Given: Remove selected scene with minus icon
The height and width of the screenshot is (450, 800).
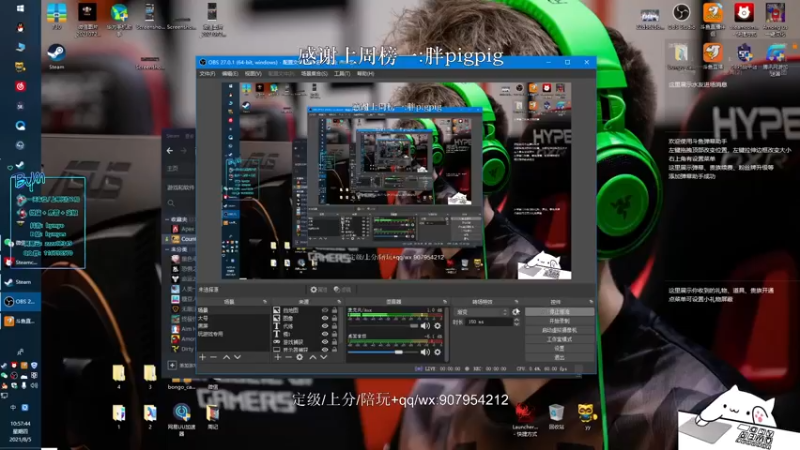Looking at the screenshot, I should click(213, 357).
